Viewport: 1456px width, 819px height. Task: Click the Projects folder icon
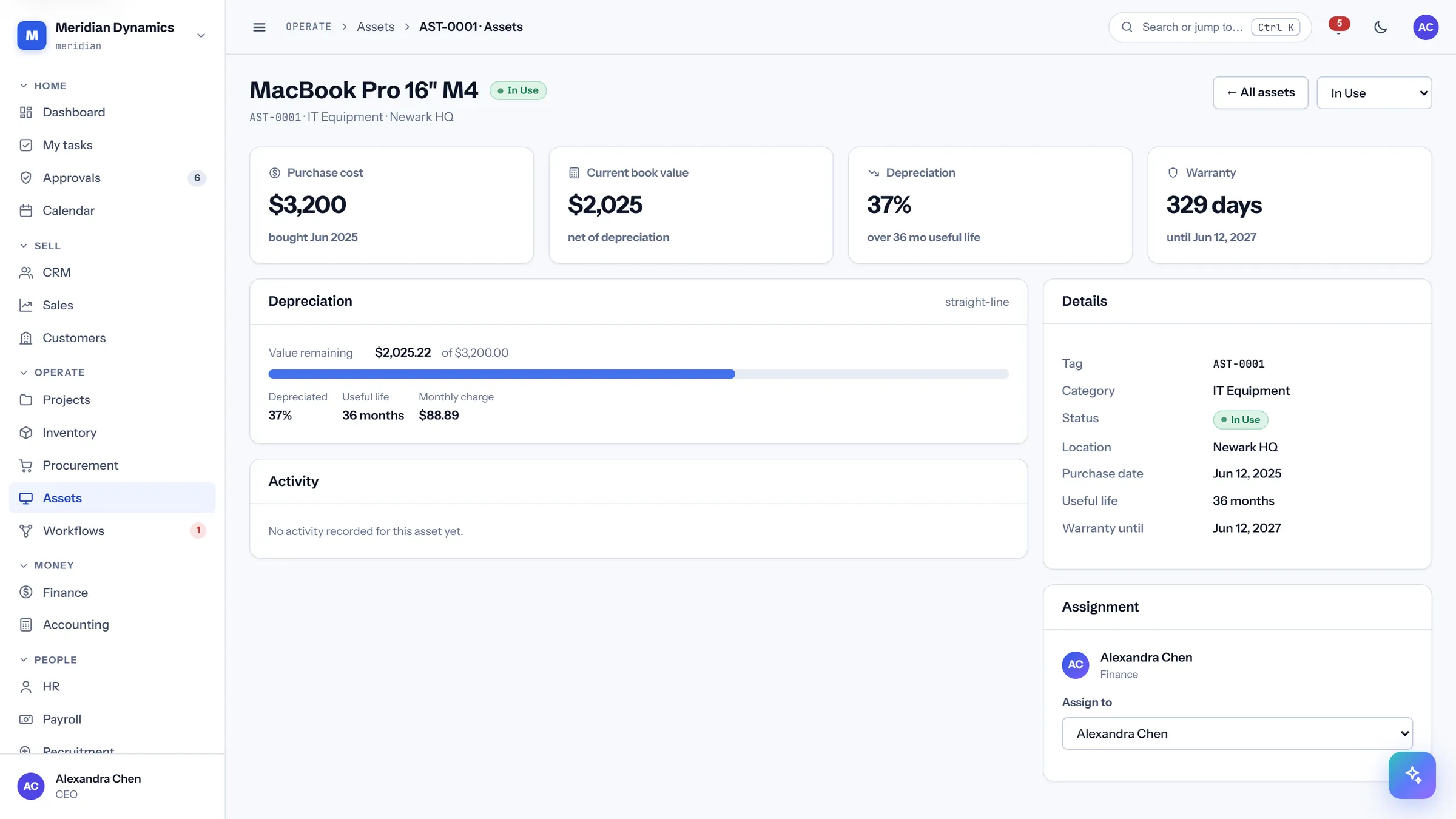25,400
